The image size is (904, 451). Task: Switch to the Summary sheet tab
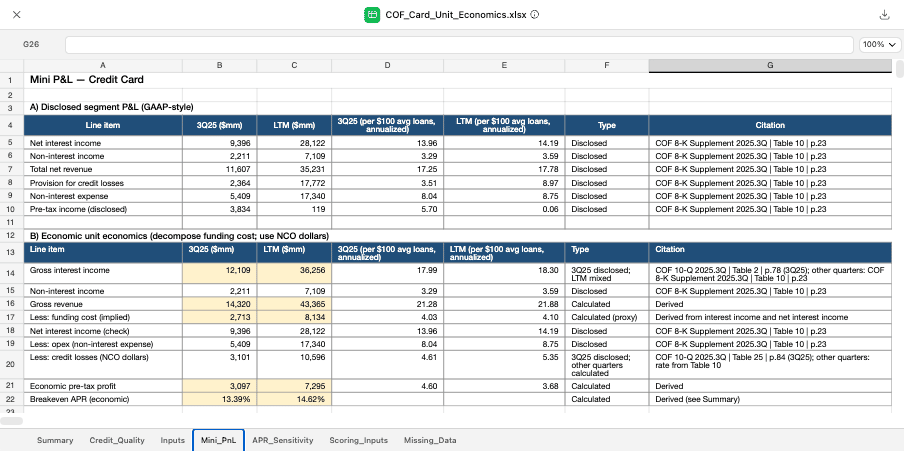[x=55, y=440]
